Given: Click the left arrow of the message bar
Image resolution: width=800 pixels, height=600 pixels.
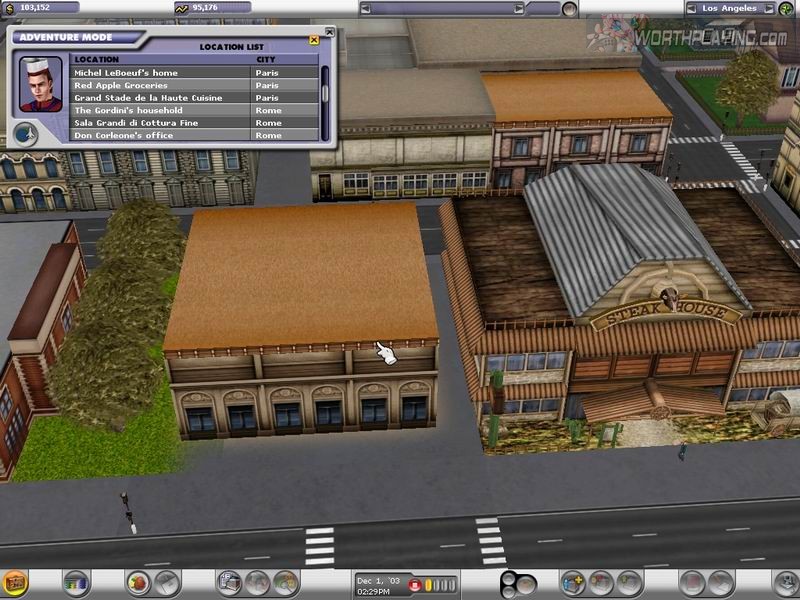Looking at the screenshot, I should pos(366,8).
